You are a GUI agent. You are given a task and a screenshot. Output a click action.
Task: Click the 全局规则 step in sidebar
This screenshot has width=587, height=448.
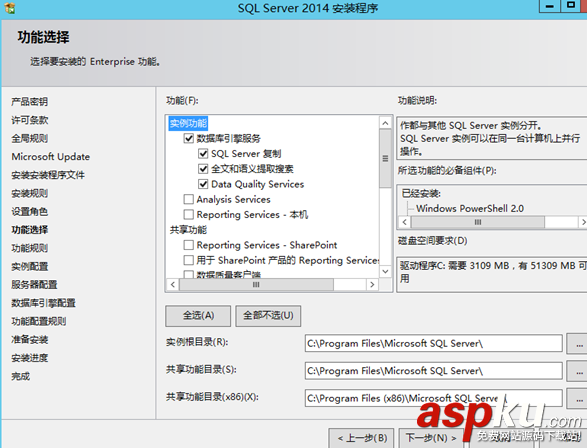[x=30, y=138]
